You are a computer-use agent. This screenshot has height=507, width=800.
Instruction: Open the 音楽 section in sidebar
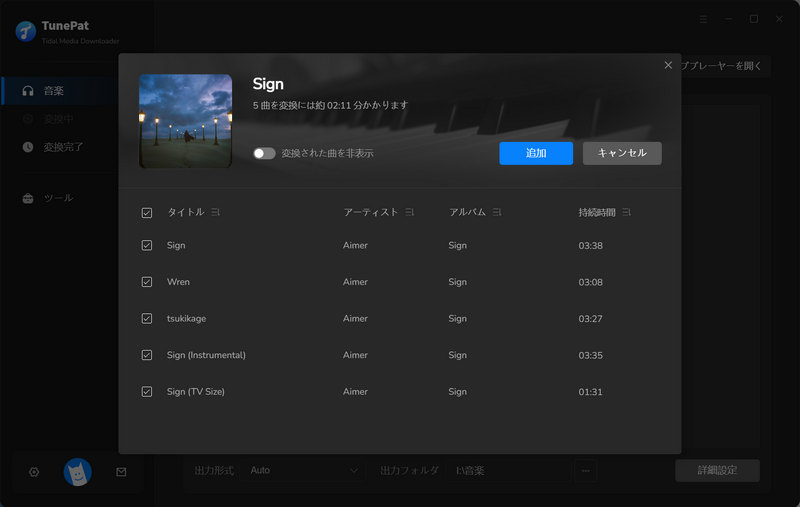pyautogui.click(x=60, y=91)
